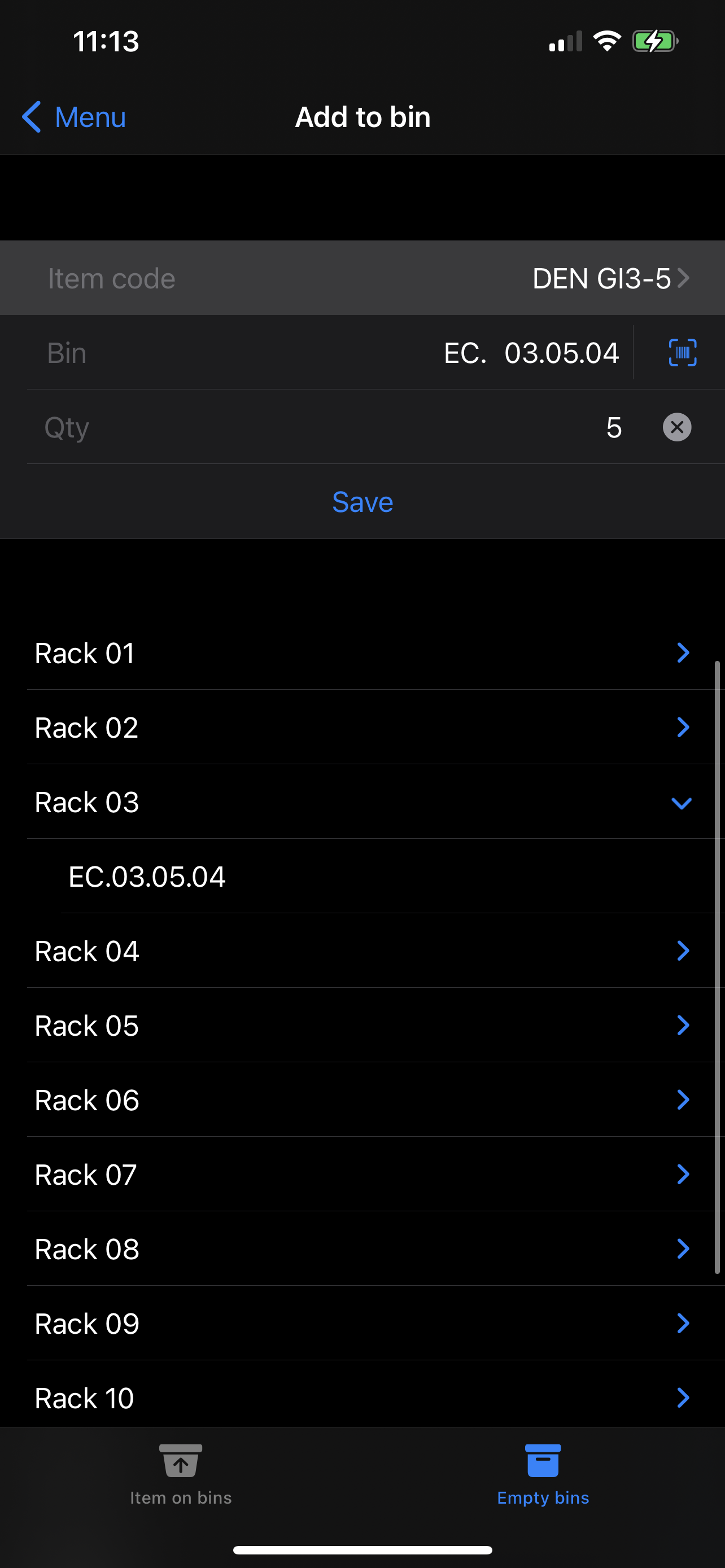725x1568 pixels.
Task: Tap the Bin value field
Action: [530, 353]
